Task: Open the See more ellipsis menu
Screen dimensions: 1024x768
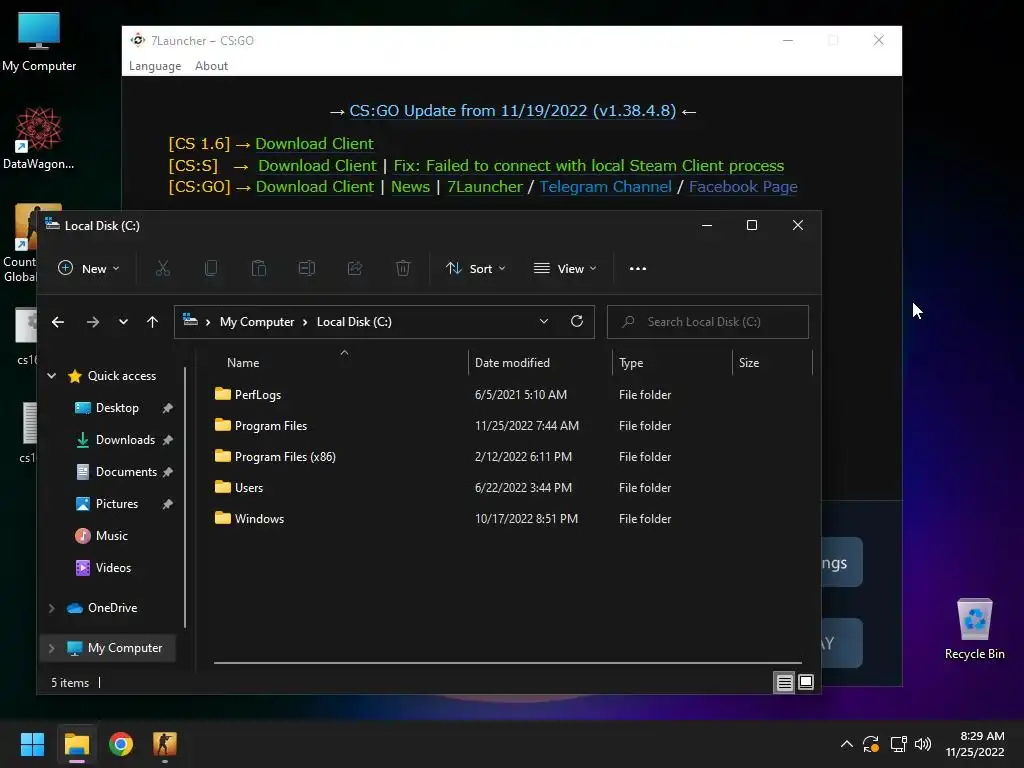Action: [x=637, y=268]
